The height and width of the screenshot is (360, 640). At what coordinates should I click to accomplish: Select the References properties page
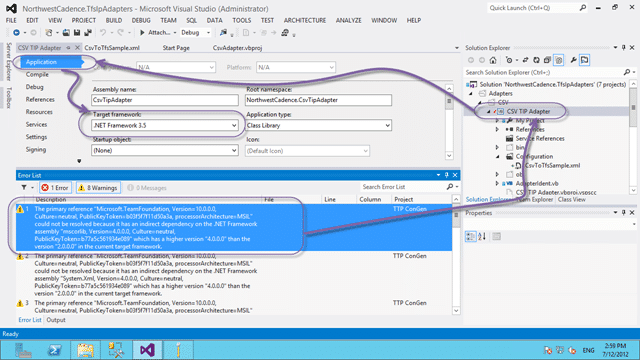pos(40,100)
